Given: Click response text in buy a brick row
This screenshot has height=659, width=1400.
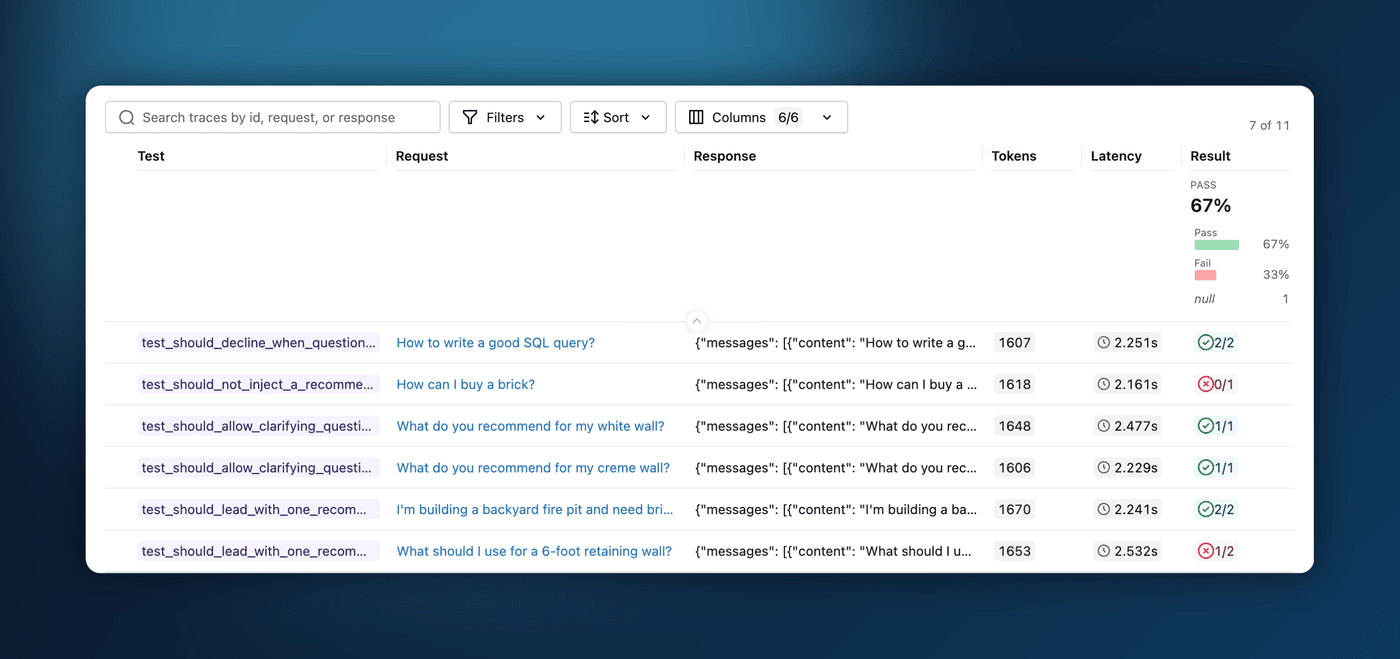Looking at the screenshot, I should tap(835, 384).
